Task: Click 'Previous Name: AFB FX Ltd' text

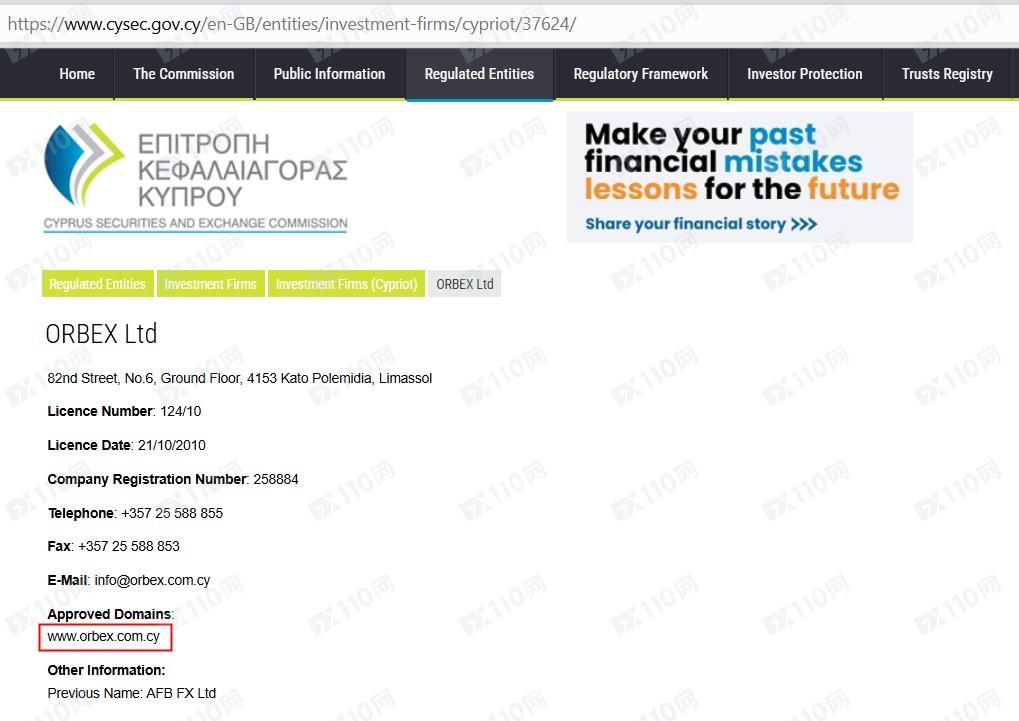Action: pyautogui.click(x=131, y=694)
